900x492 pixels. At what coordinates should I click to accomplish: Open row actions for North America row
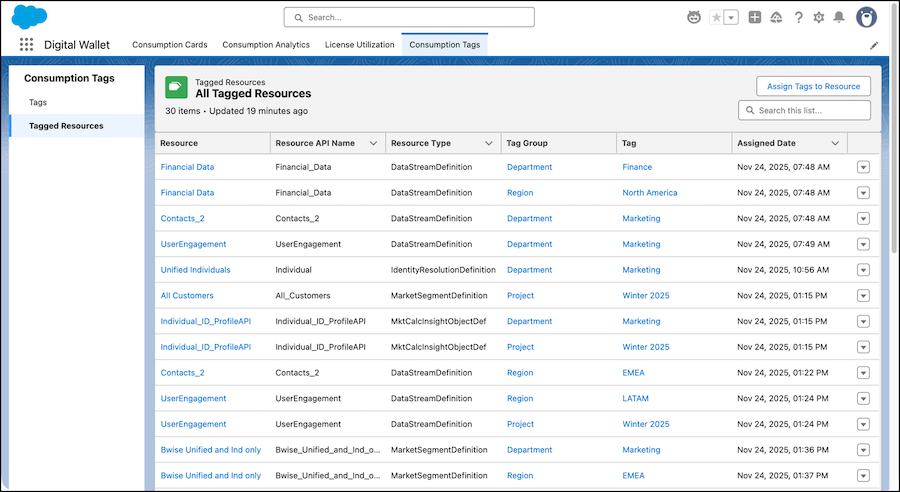tap(863, 193)
